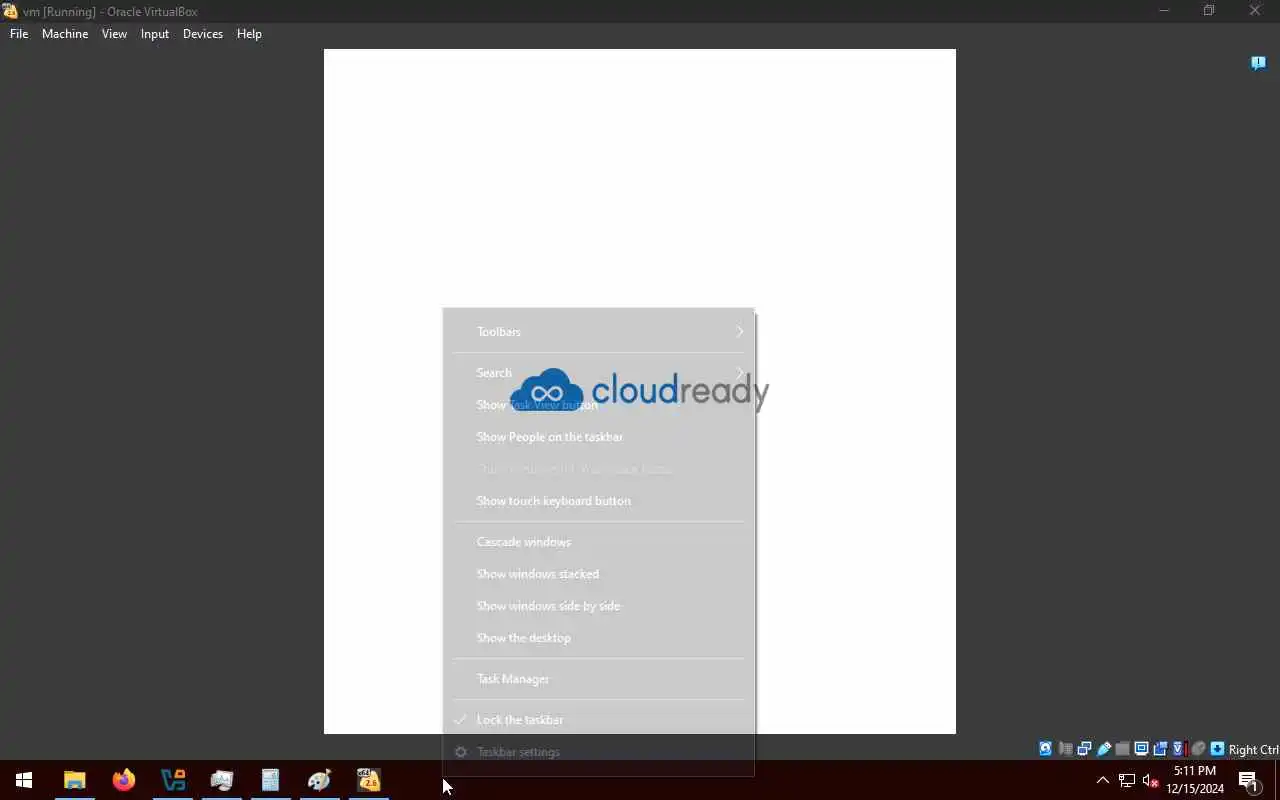This screenshot has height=800, width=1280.
Task: Open the Devices menu
Action: [x=203, y=33]
